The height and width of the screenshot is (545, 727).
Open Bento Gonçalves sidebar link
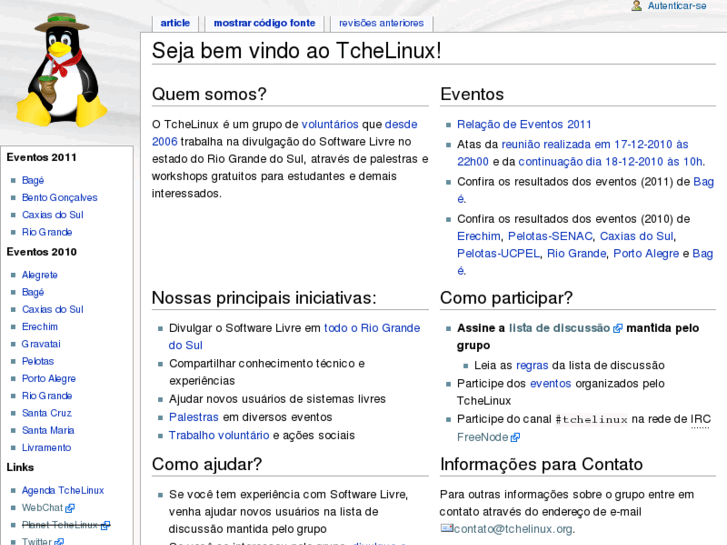pos(59,198)
